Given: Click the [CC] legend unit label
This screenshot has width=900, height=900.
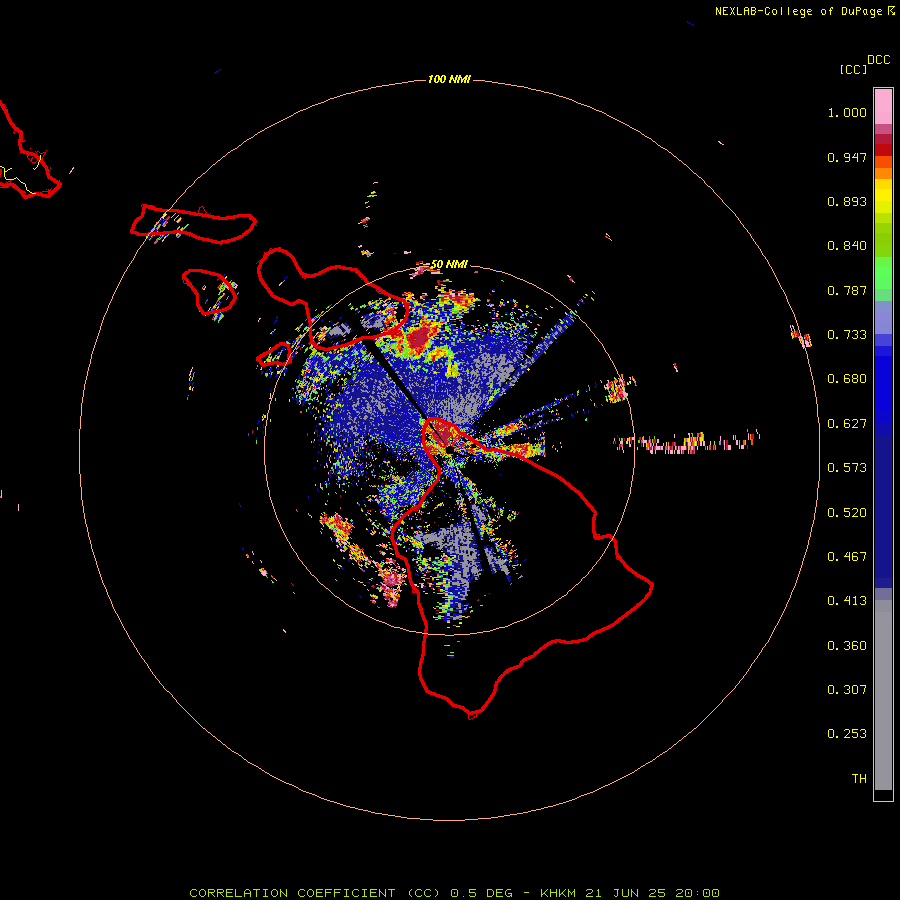Looking at the screenshot, I should (x=853, y=69).
